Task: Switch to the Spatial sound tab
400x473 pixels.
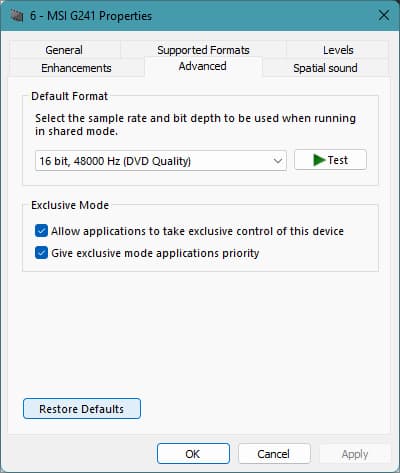Action: [x=325, y=68]
